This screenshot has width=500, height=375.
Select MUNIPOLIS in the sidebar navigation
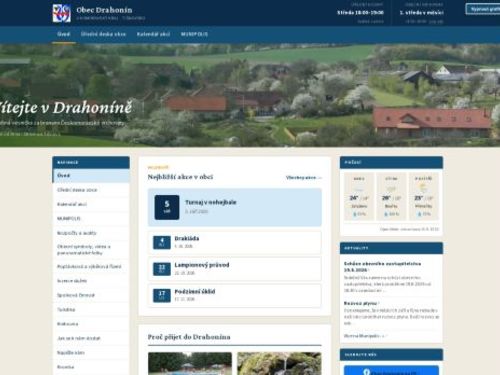click(x=91, y=219)
